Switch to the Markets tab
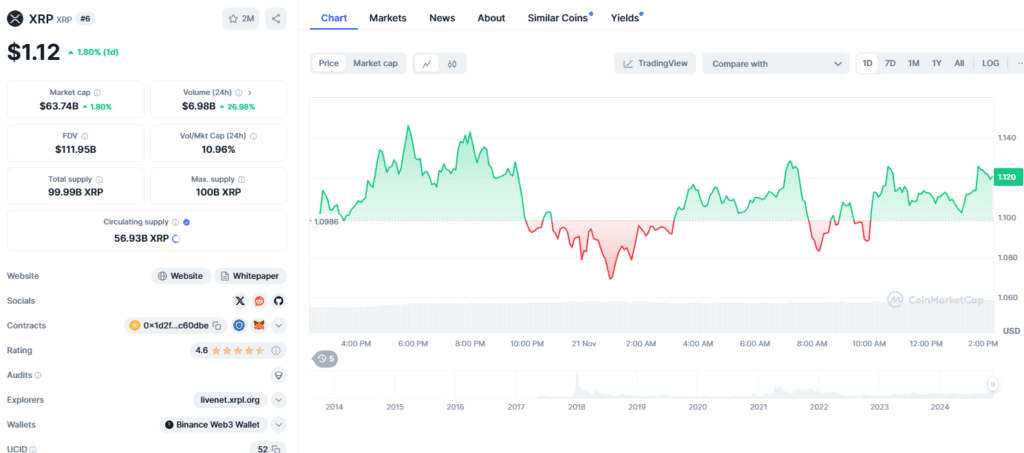This screenshot has width=1024, height=453. [x=388, y=18]
